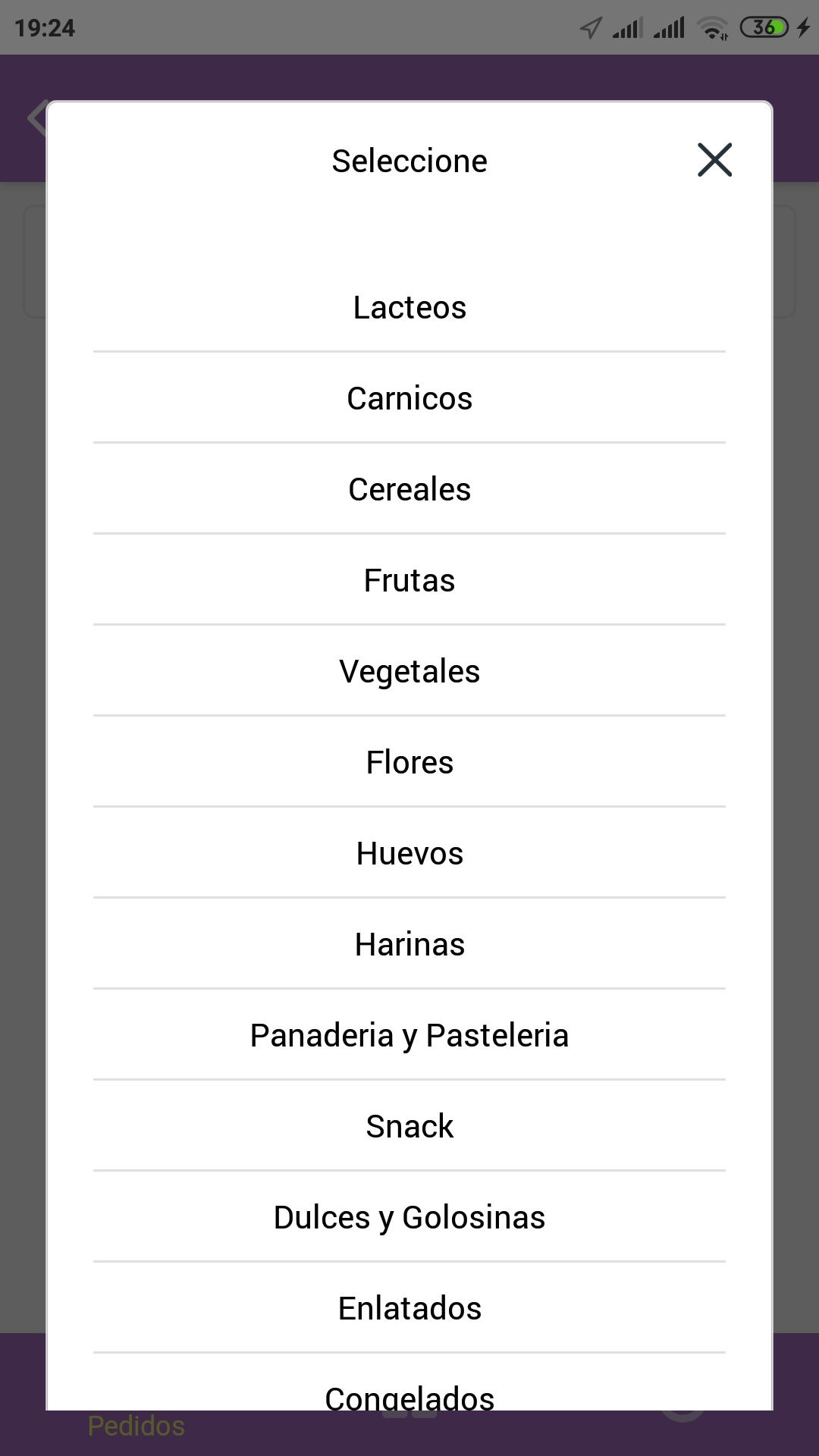Choose Carnicos from the list
The height and width of the screenshot is (1456, 819).
(409, 398)
